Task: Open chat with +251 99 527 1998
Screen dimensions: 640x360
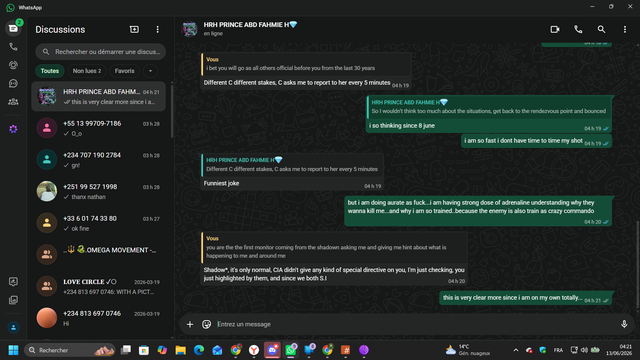Action: 98,191
